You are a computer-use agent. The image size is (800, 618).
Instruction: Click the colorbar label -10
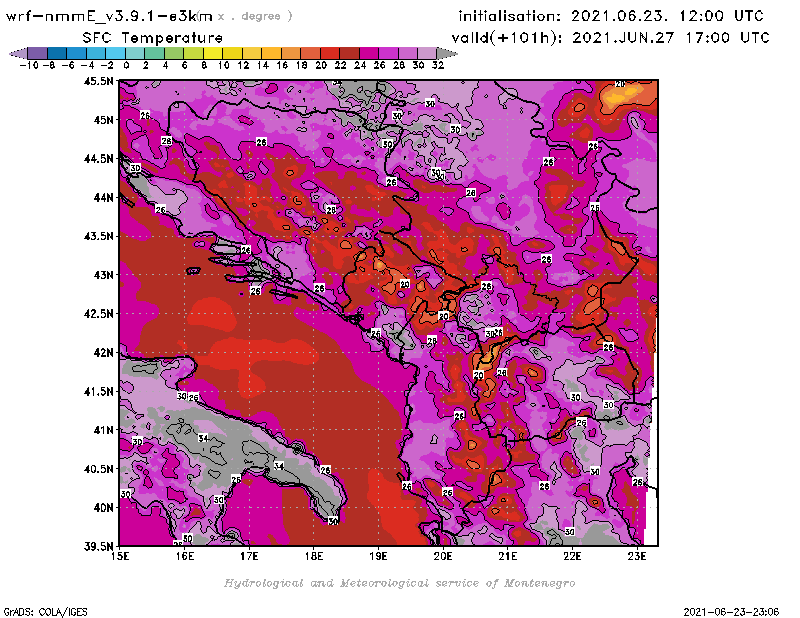(x=29, y=66)
